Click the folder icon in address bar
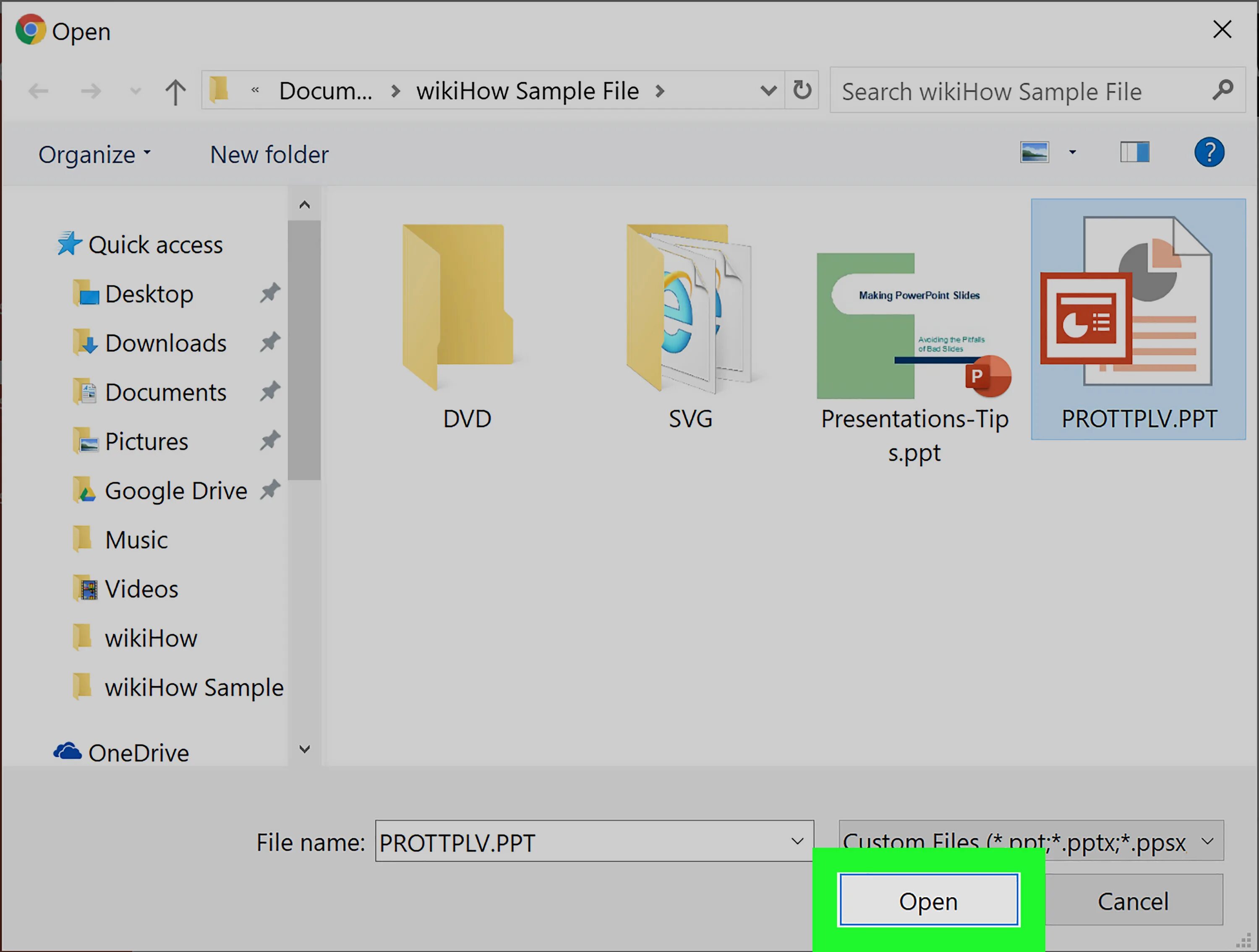The width and height of the screenshot is (1259, 952). tap(219, 90)
